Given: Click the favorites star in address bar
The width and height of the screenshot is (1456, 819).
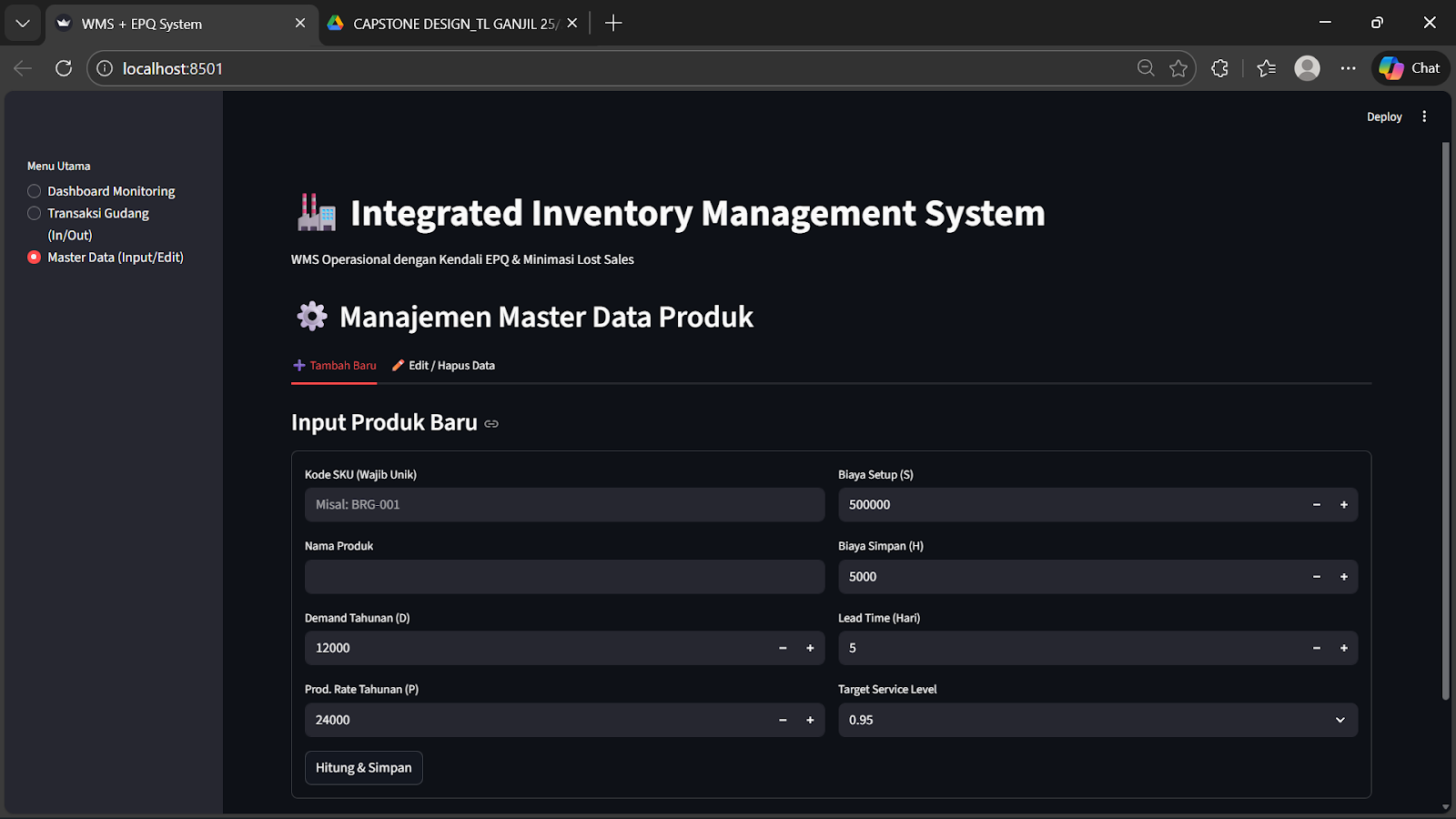Looking at the screenshot, I should coord(1178,68).
